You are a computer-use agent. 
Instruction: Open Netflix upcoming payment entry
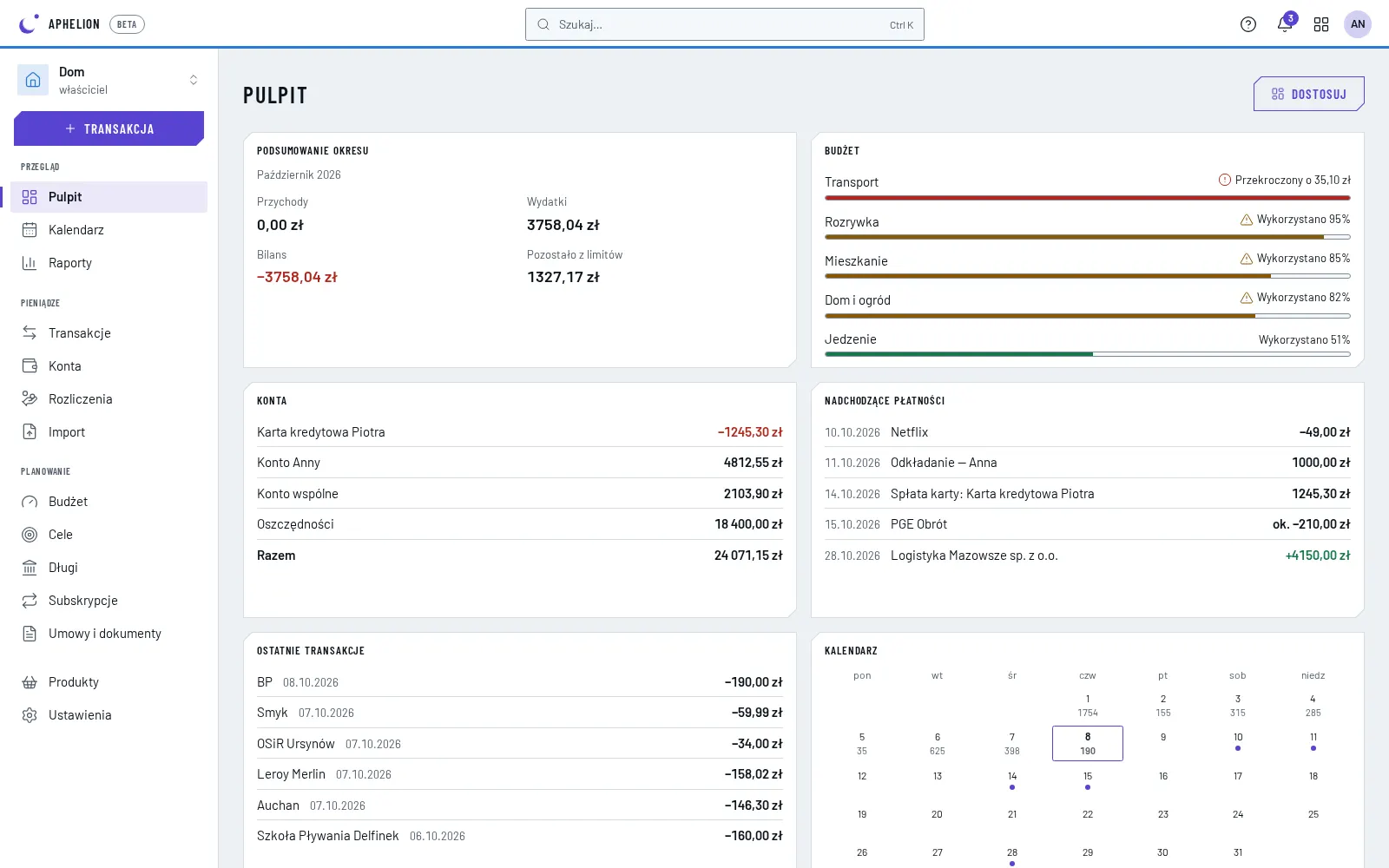pyautogui.click(x=1088, y=432)
